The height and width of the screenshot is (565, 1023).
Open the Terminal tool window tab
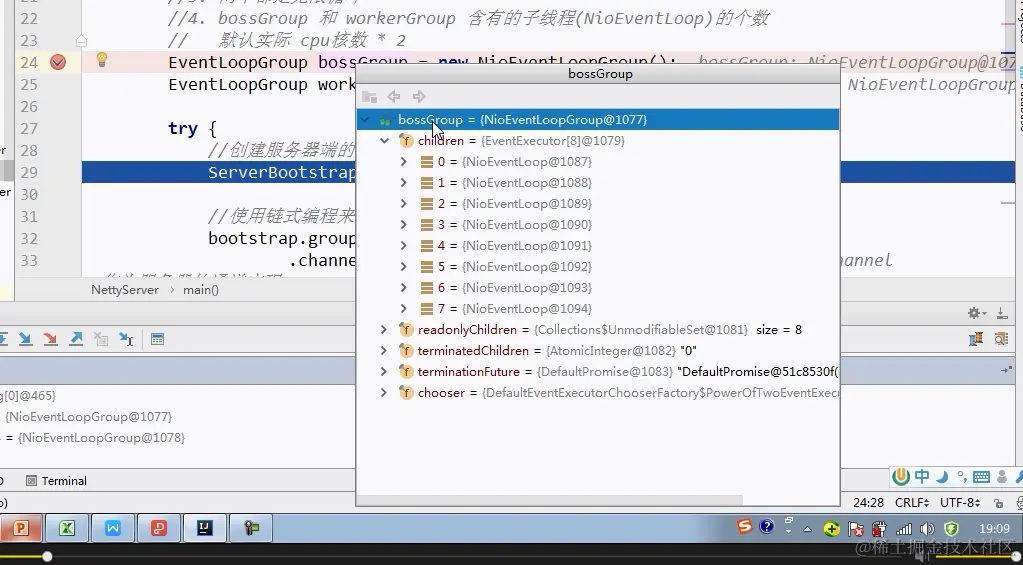pos(57,481)
